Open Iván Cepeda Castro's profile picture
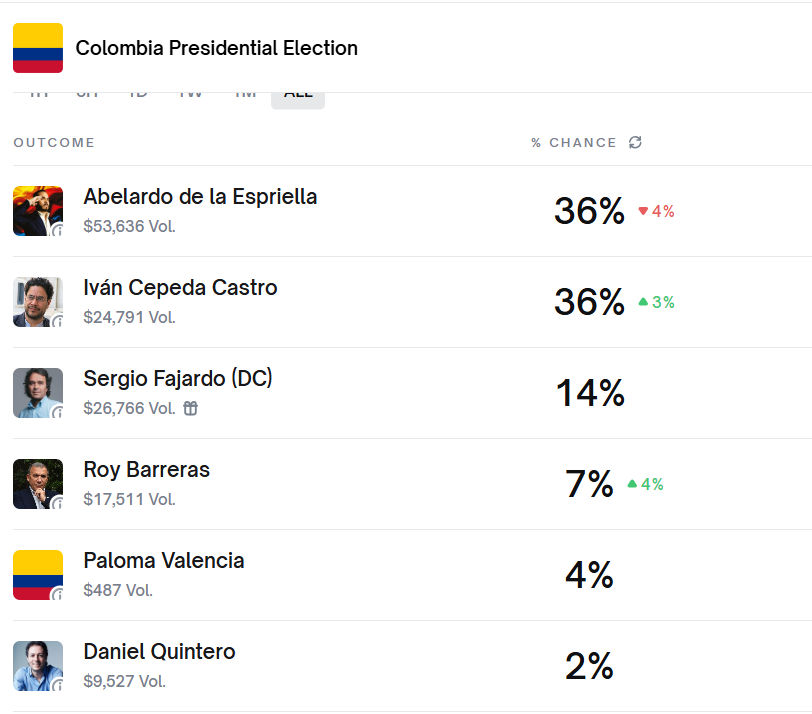Viewport: 812px width, 714px height. 38,302
